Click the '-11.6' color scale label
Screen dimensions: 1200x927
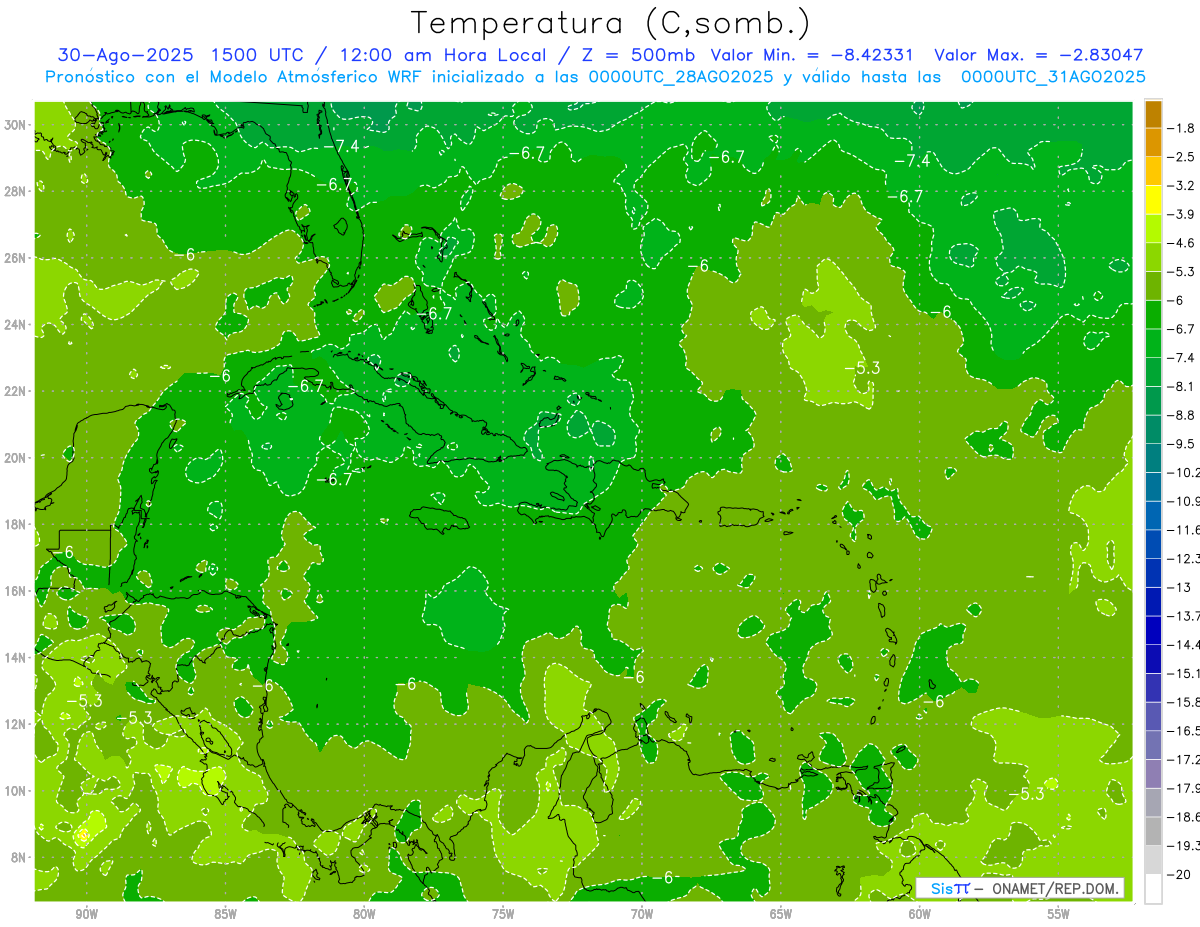coord(1183,530)
